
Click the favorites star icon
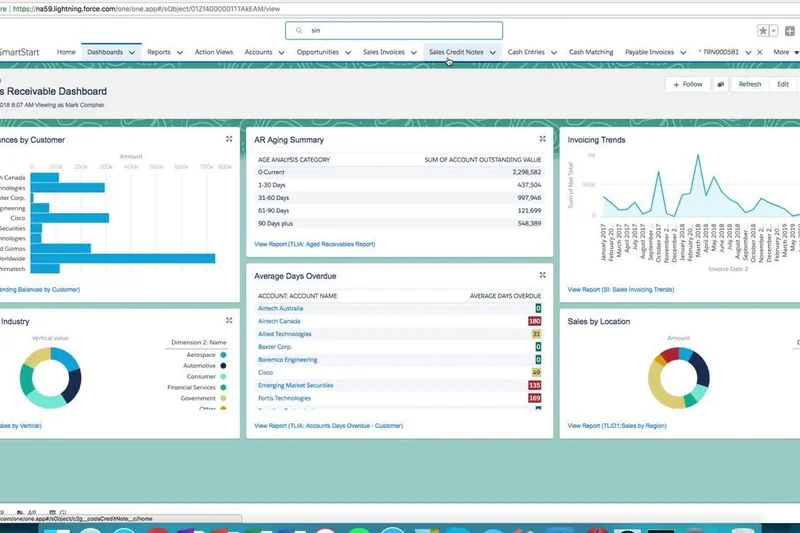click(763, 31)
